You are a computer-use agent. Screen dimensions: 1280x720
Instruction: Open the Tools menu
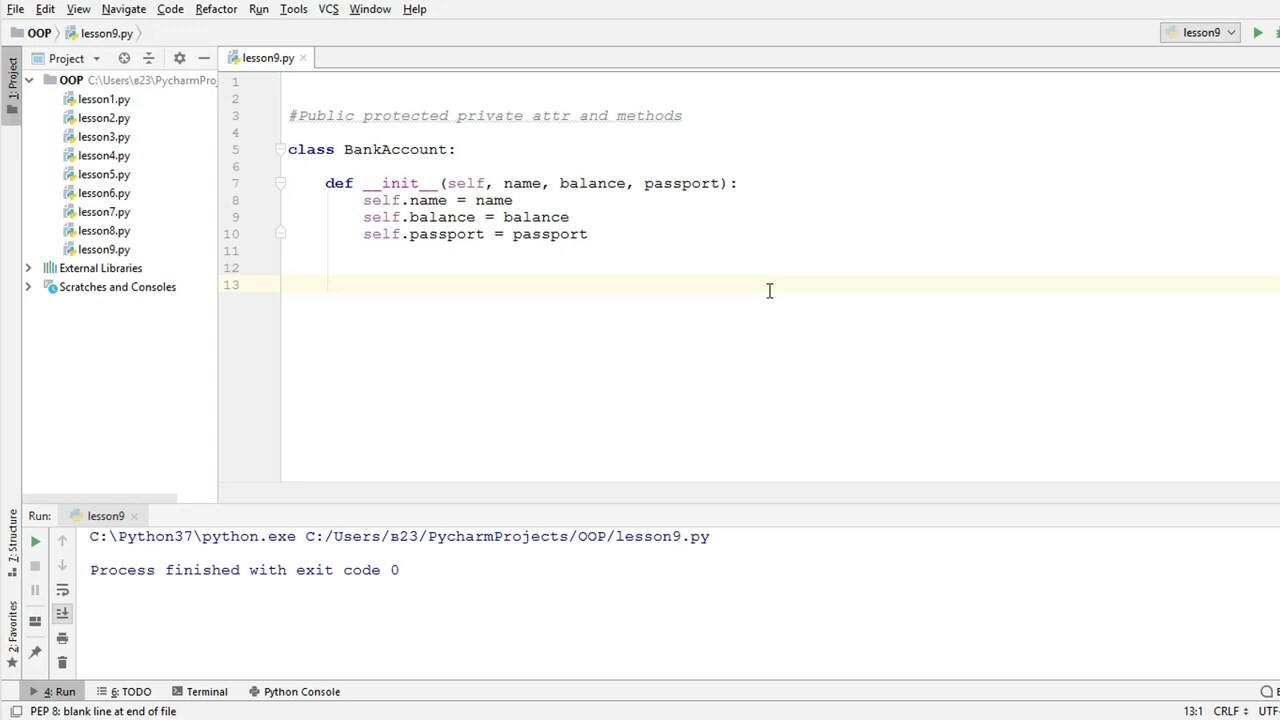tap(294, 9)
